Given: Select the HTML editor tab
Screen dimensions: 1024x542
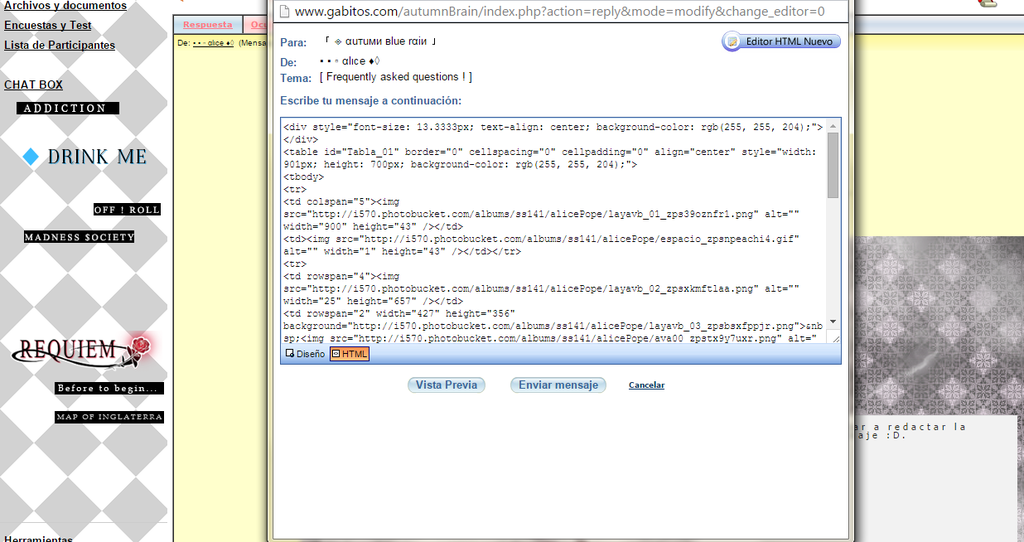Looking at the screenshot, I should (x=350, y=353).
